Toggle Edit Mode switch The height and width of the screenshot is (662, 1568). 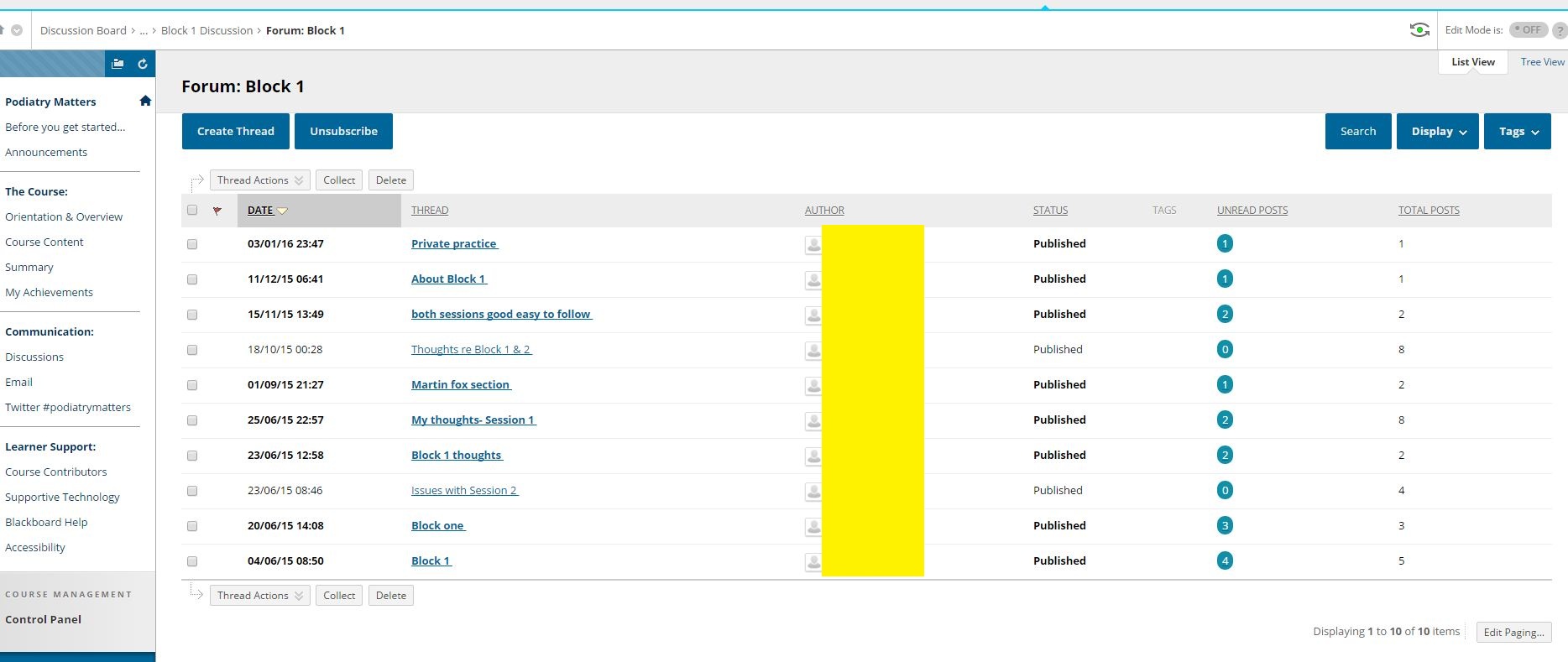coord(1529,30)
